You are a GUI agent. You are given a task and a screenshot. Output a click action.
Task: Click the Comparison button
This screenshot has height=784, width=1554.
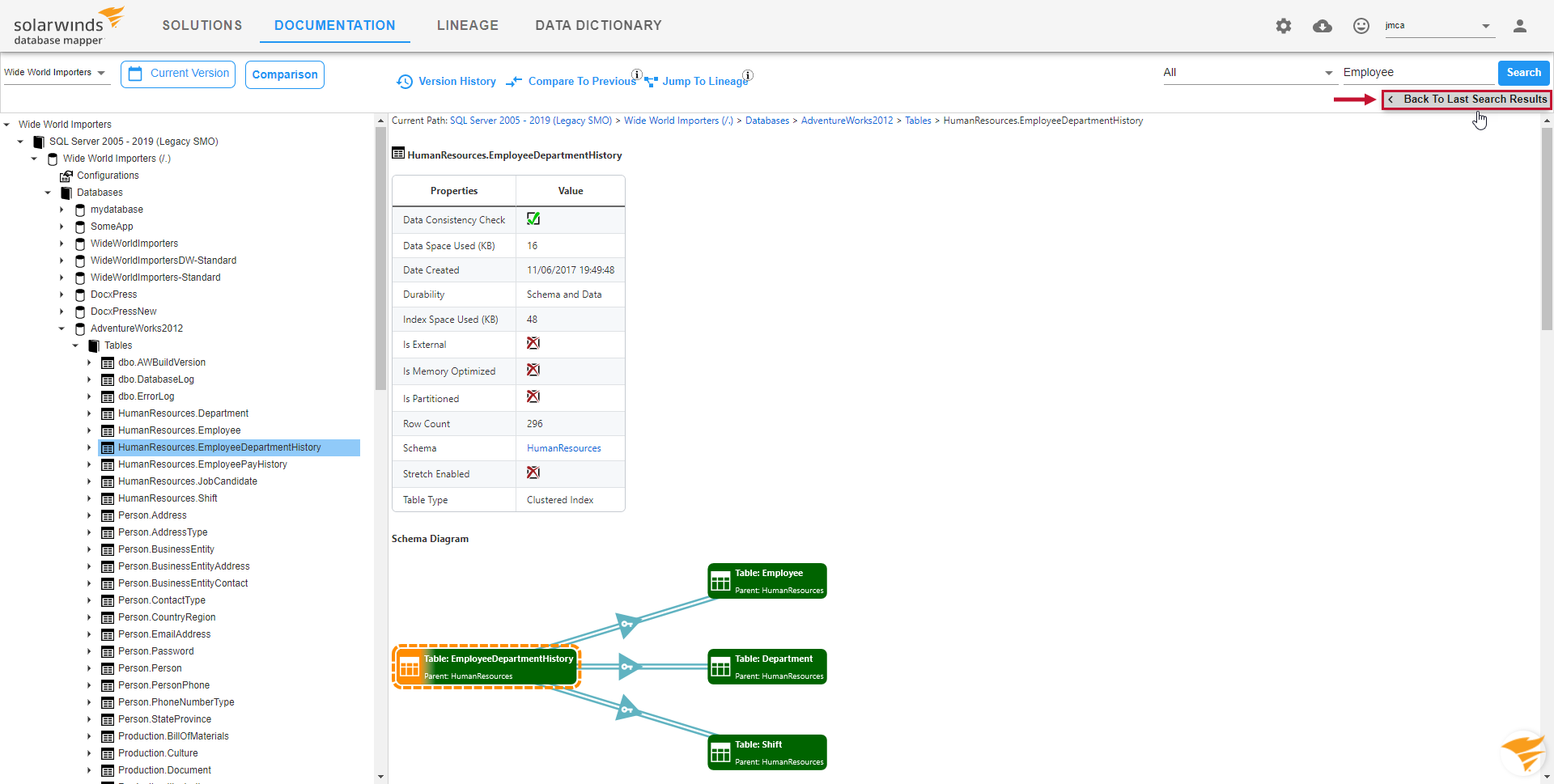(x=285, y=74)
